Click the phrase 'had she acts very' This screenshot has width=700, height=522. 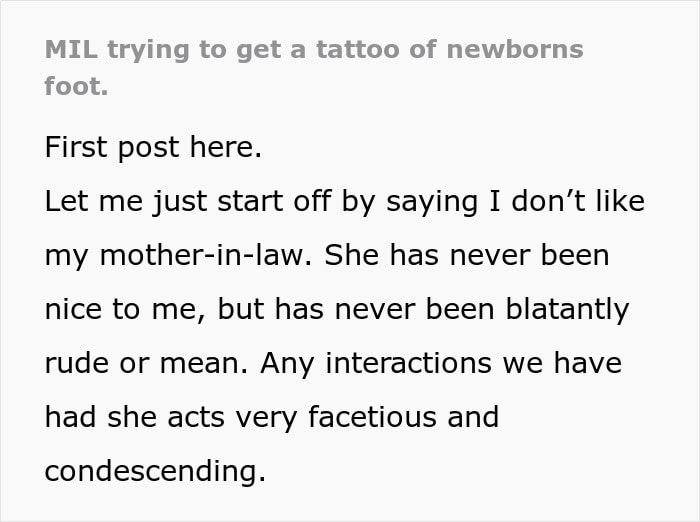[171, 417]
